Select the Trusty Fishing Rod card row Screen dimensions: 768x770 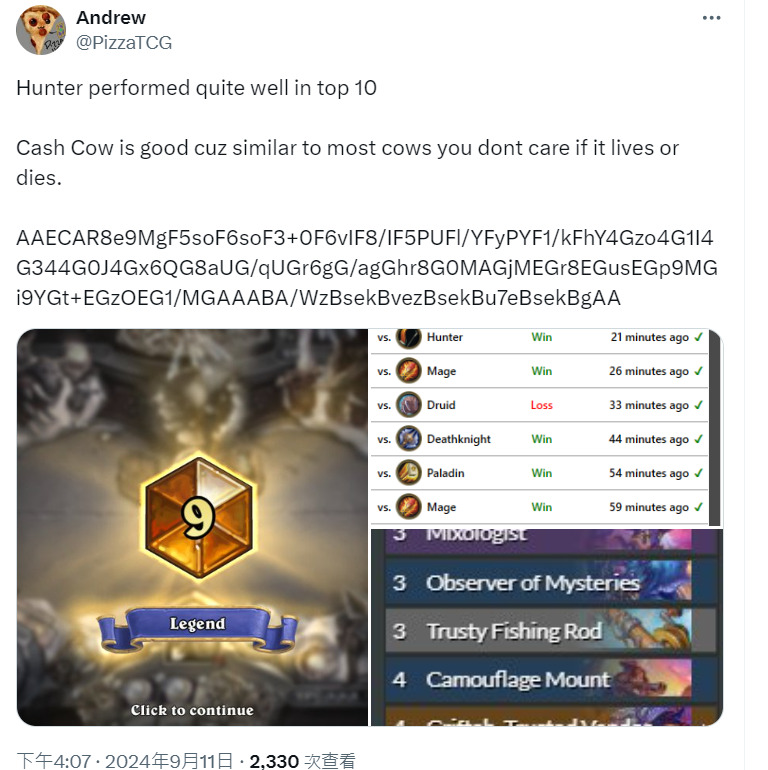tap(549, 631)
